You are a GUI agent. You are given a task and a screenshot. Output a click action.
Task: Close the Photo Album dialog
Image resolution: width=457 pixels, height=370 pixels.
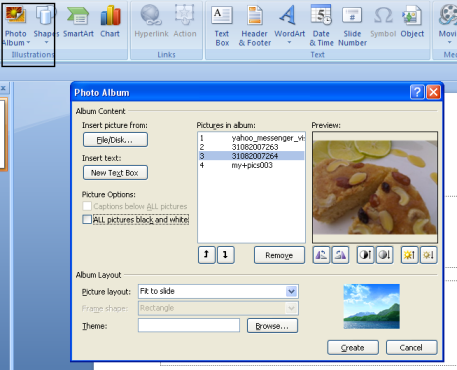coord(433,92)
